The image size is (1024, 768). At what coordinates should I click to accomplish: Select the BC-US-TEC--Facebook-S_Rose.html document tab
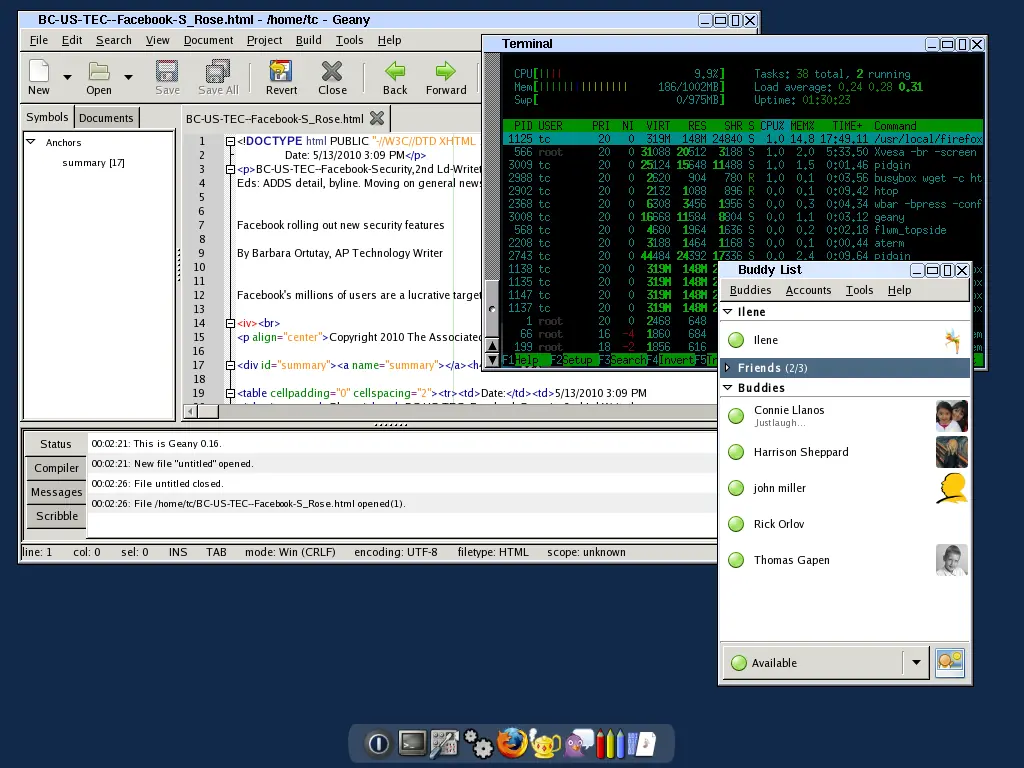click(x=274, y=119)
